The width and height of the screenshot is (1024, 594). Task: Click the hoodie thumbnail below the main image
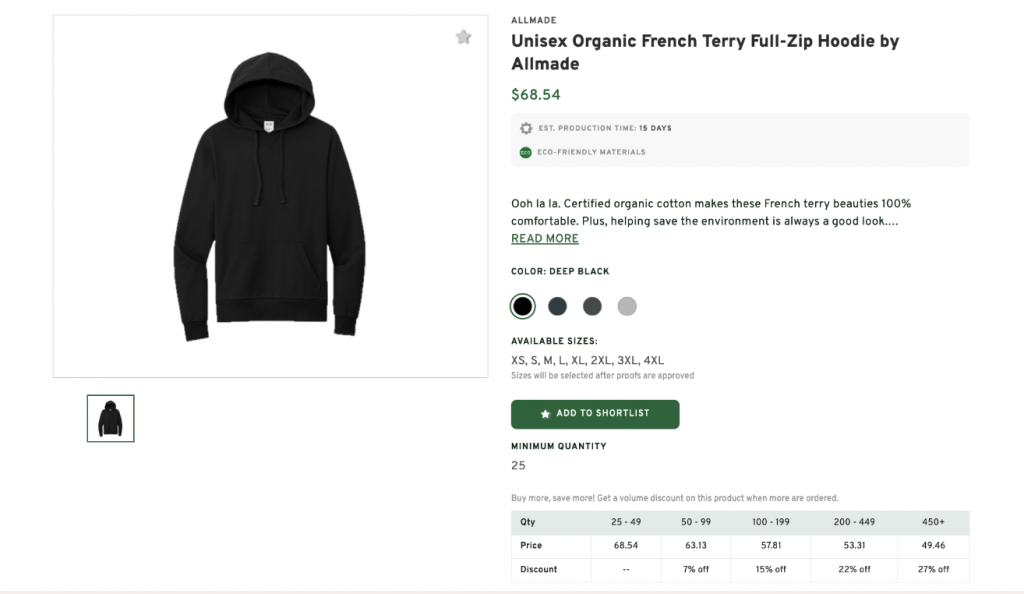click(110, 418)
